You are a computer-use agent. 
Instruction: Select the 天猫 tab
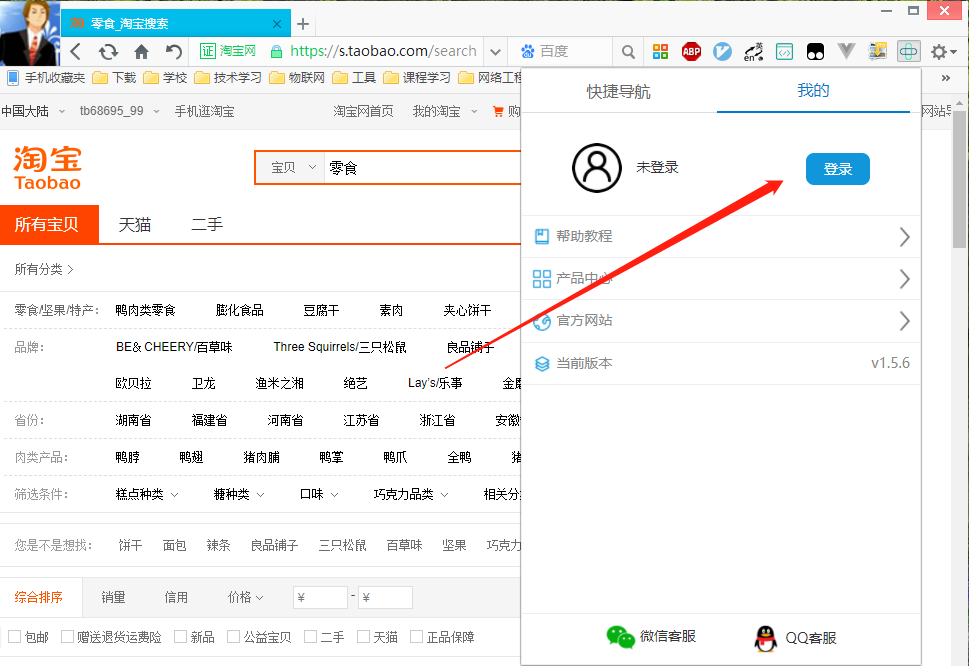coord(135,224)
